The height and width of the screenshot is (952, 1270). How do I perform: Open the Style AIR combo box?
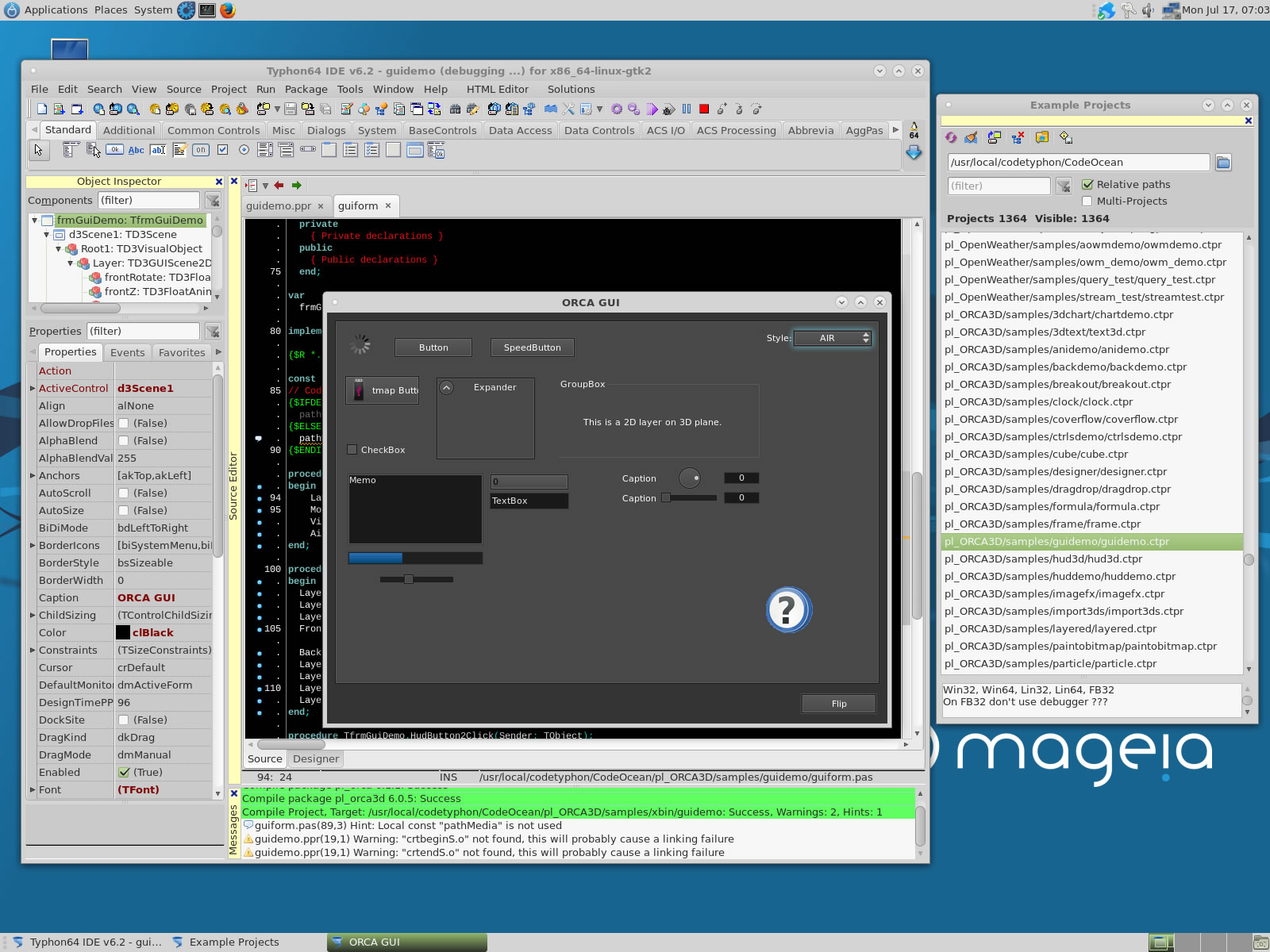[833, 338]
